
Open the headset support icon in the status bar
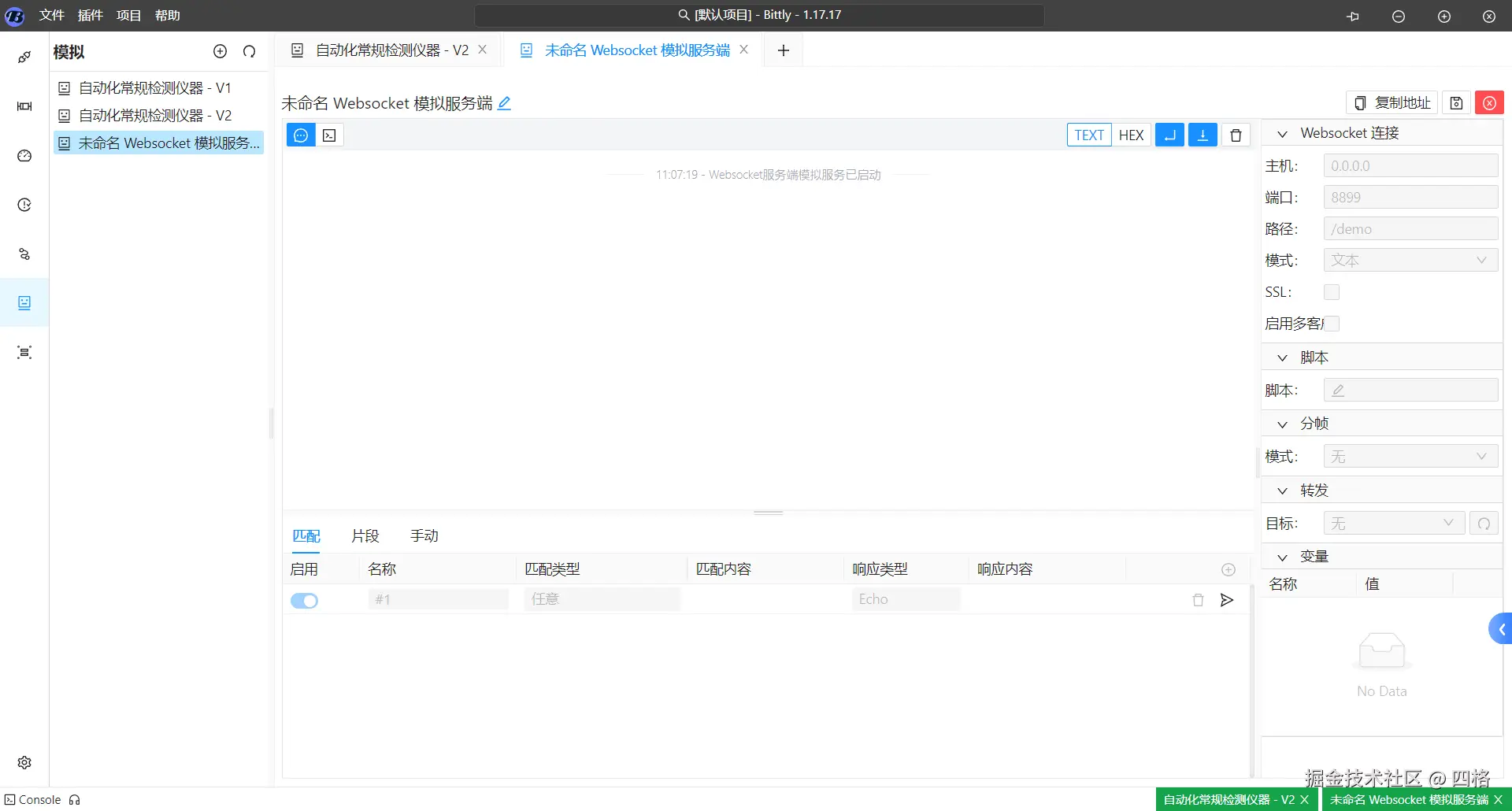[75, 800]
